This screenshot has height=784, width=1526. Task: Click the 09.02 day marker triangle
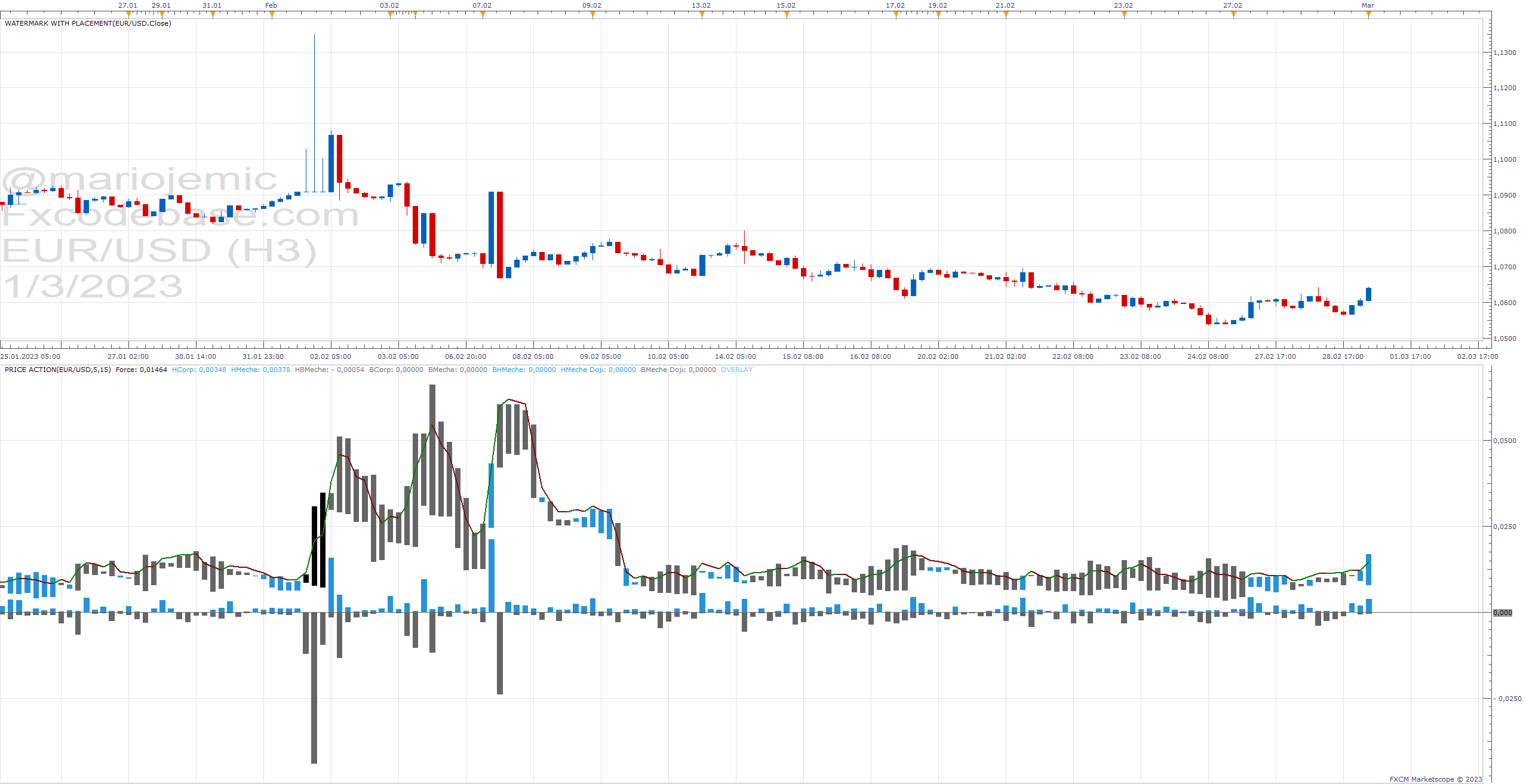coord(592,15)
